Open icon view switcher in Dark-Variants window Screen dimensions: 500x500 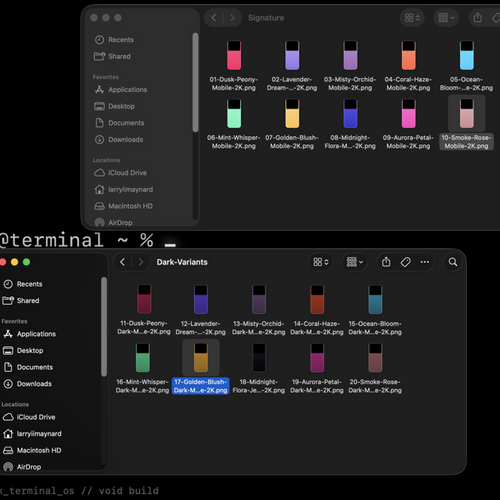[321, 262]
